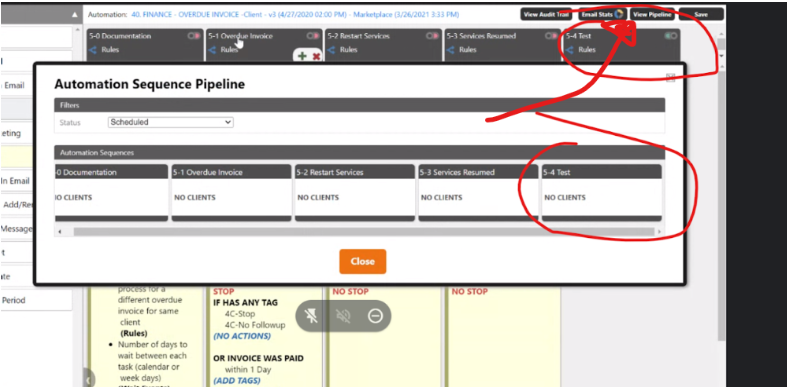This screenshot has width=787, height=390.
Task: Click NO CLIENTS text under 5-1 Overdue Invoice
Action: coord(195,198)
